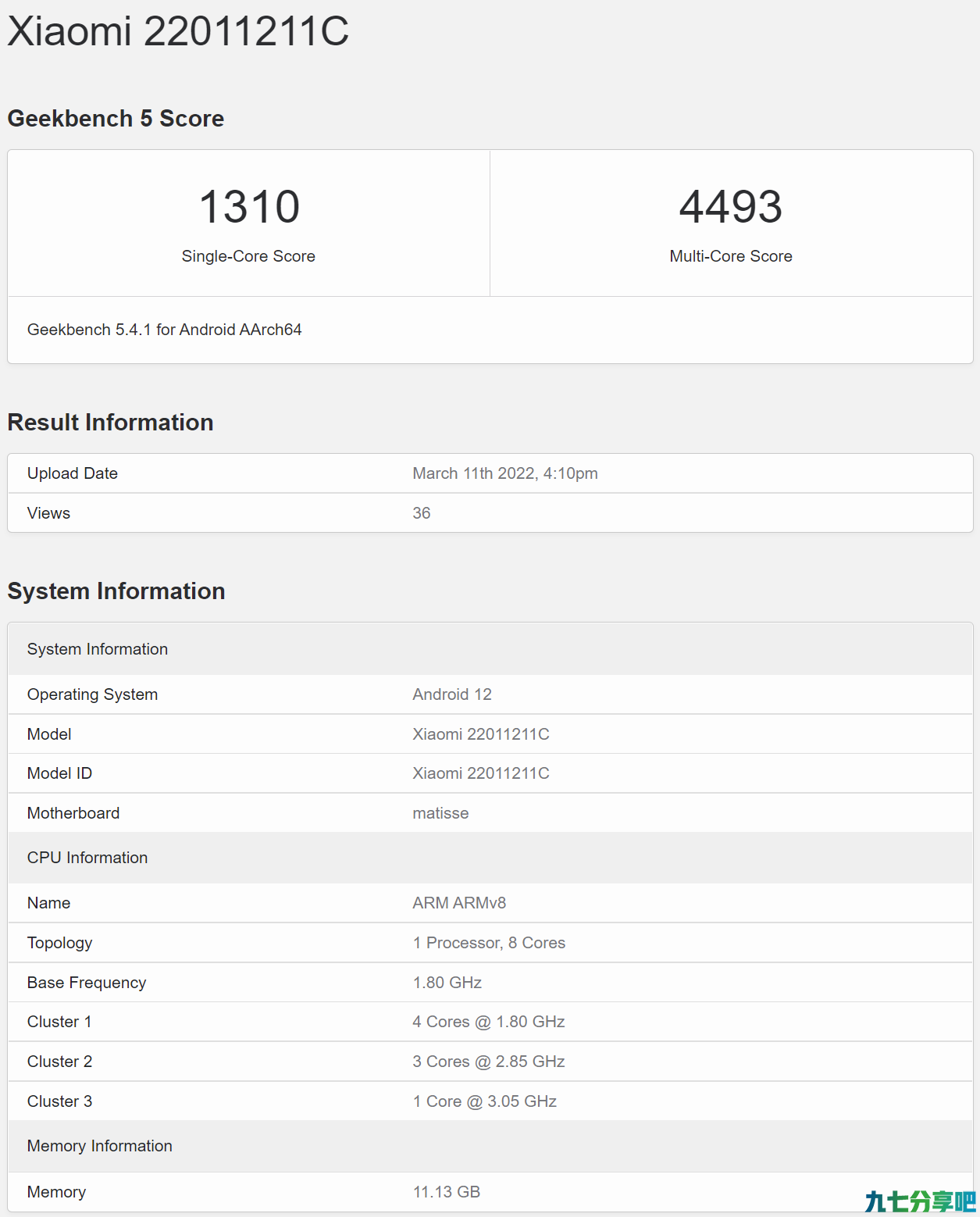Click the single-core score value 1310

click(249, 206)
